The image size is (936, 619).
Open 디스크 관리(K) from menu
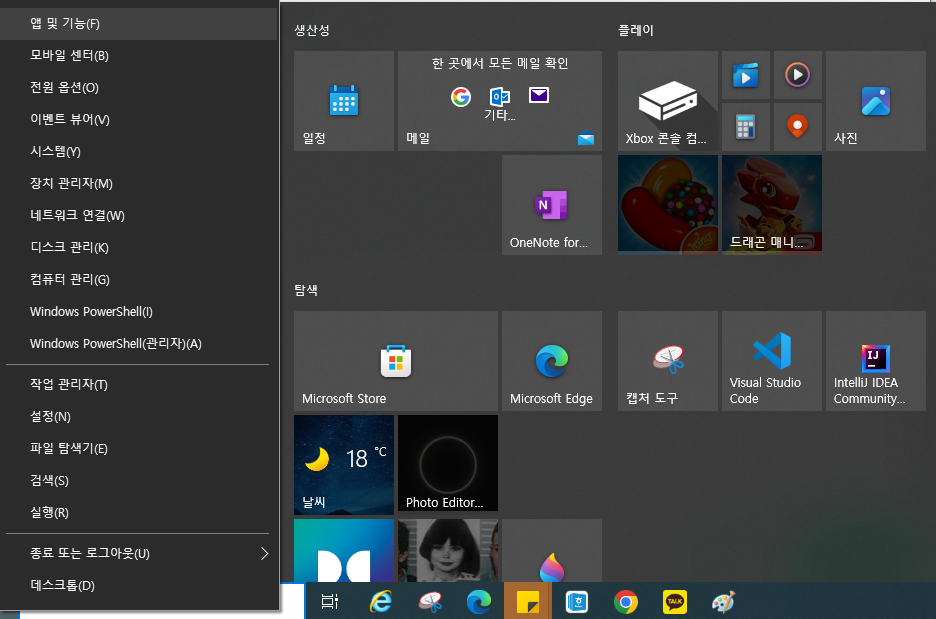click(138, 247)
